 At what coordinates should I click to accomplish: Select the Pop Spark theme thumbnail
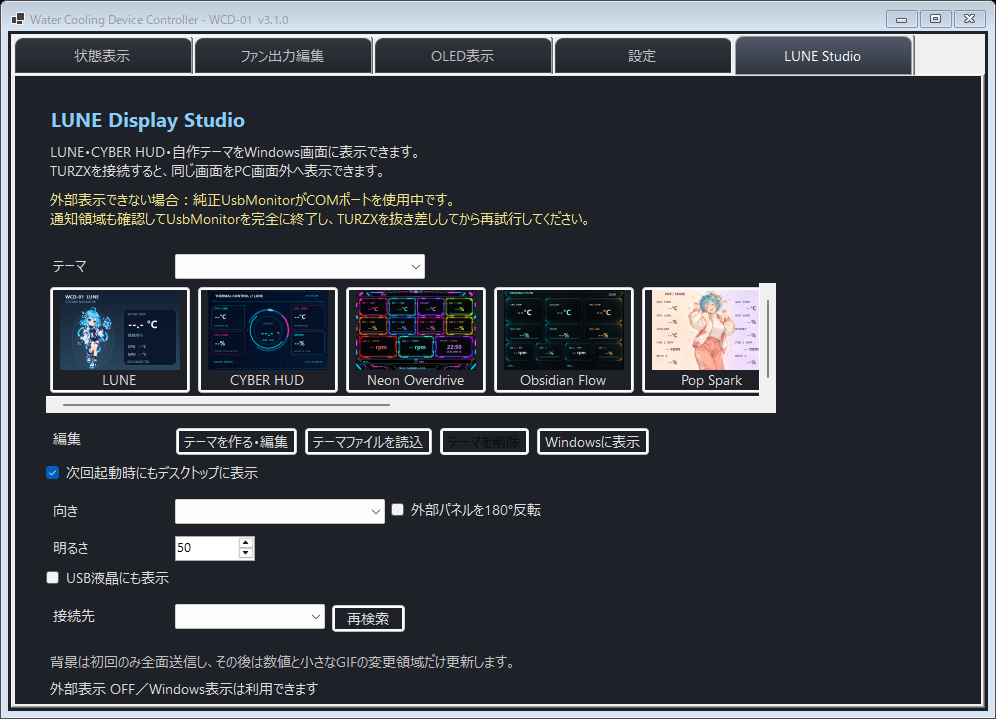point(701,340)
